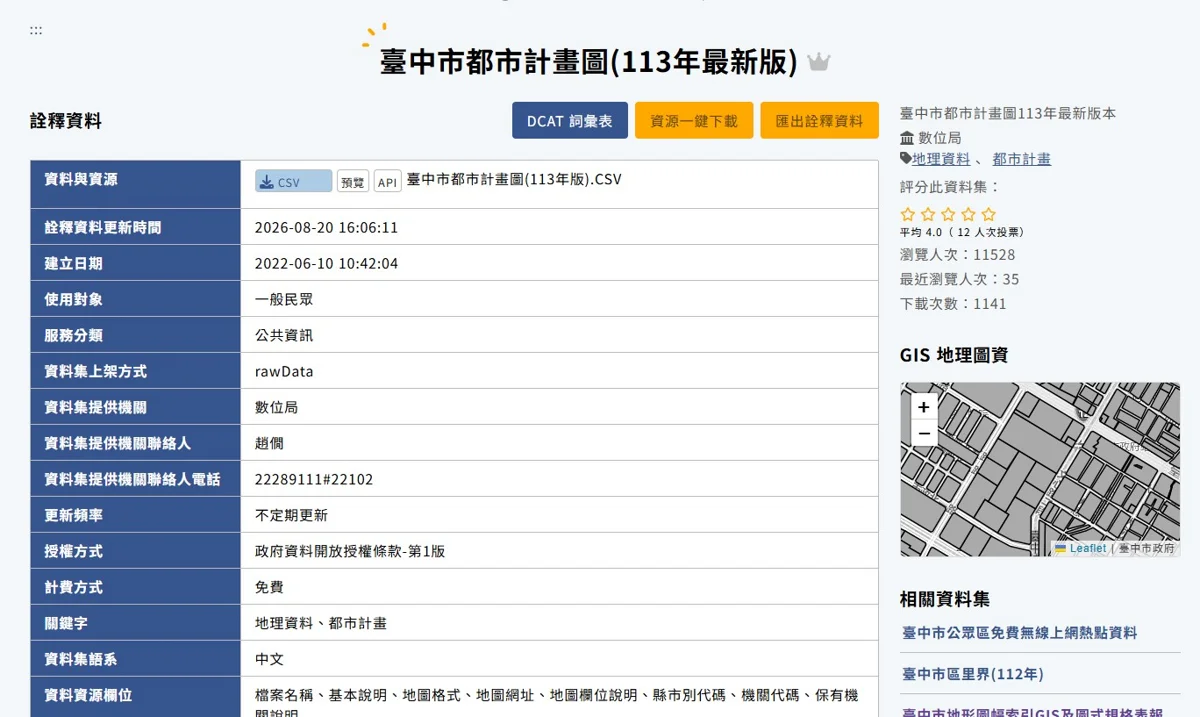Open 臺中市公眾區免費無線上網熱點資料 related dataset
This screenshot has width=1200, height=717.
[x=1019, y=633]
